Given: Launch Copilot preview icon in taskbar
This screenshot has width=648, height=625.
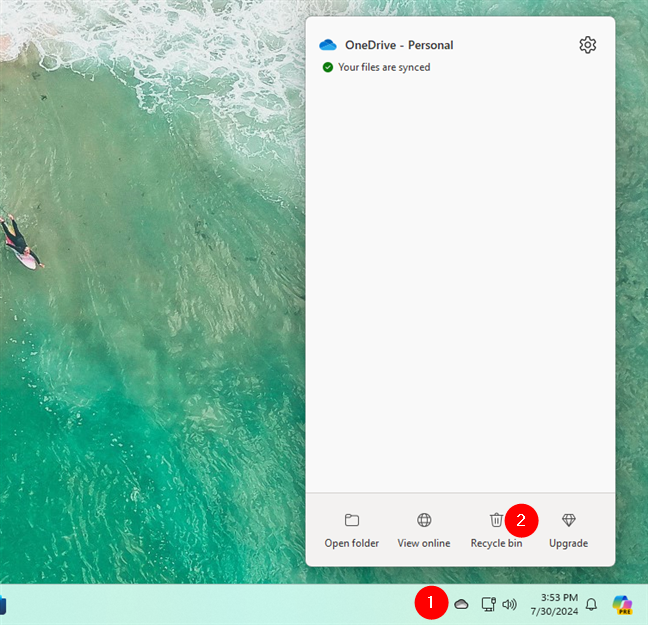Looking at the screenshot, I should 622,604.
